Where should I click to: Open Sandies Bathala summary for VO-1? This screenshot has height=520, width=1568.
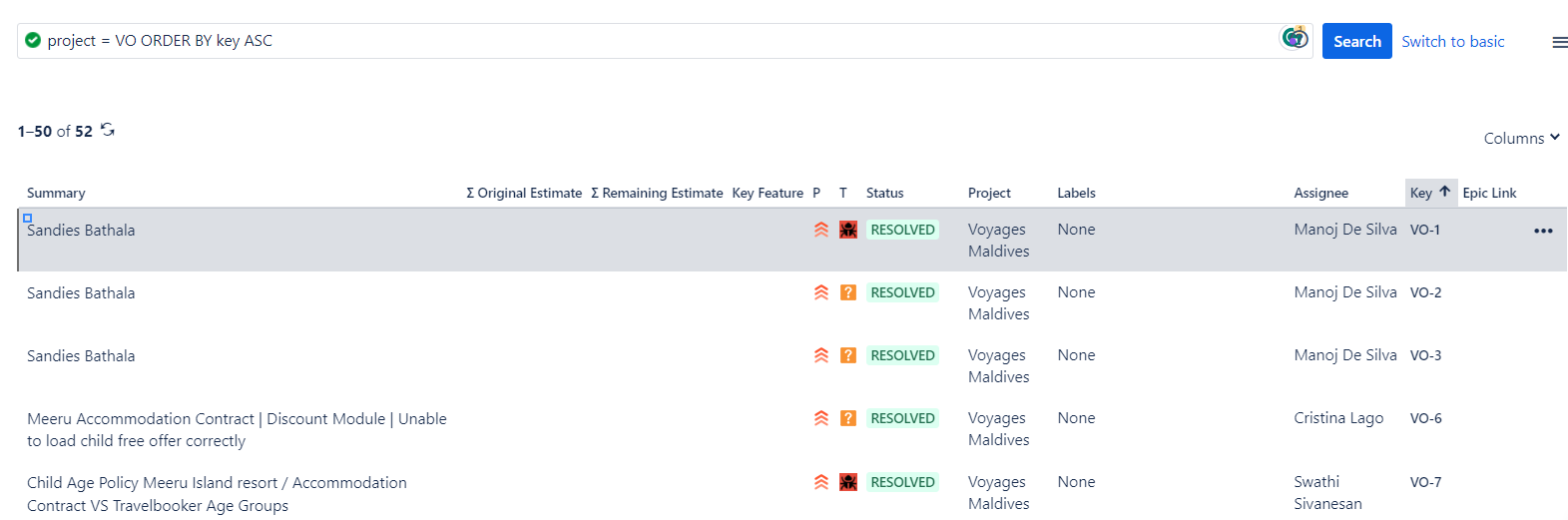coord(81,230)
